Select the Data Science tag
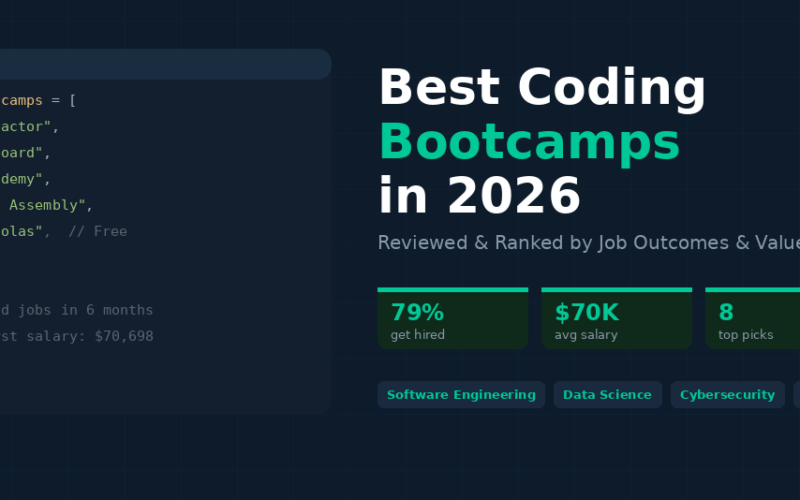This screenshot has height=500, width=800. pyautogui.click(x=607, y=394)
